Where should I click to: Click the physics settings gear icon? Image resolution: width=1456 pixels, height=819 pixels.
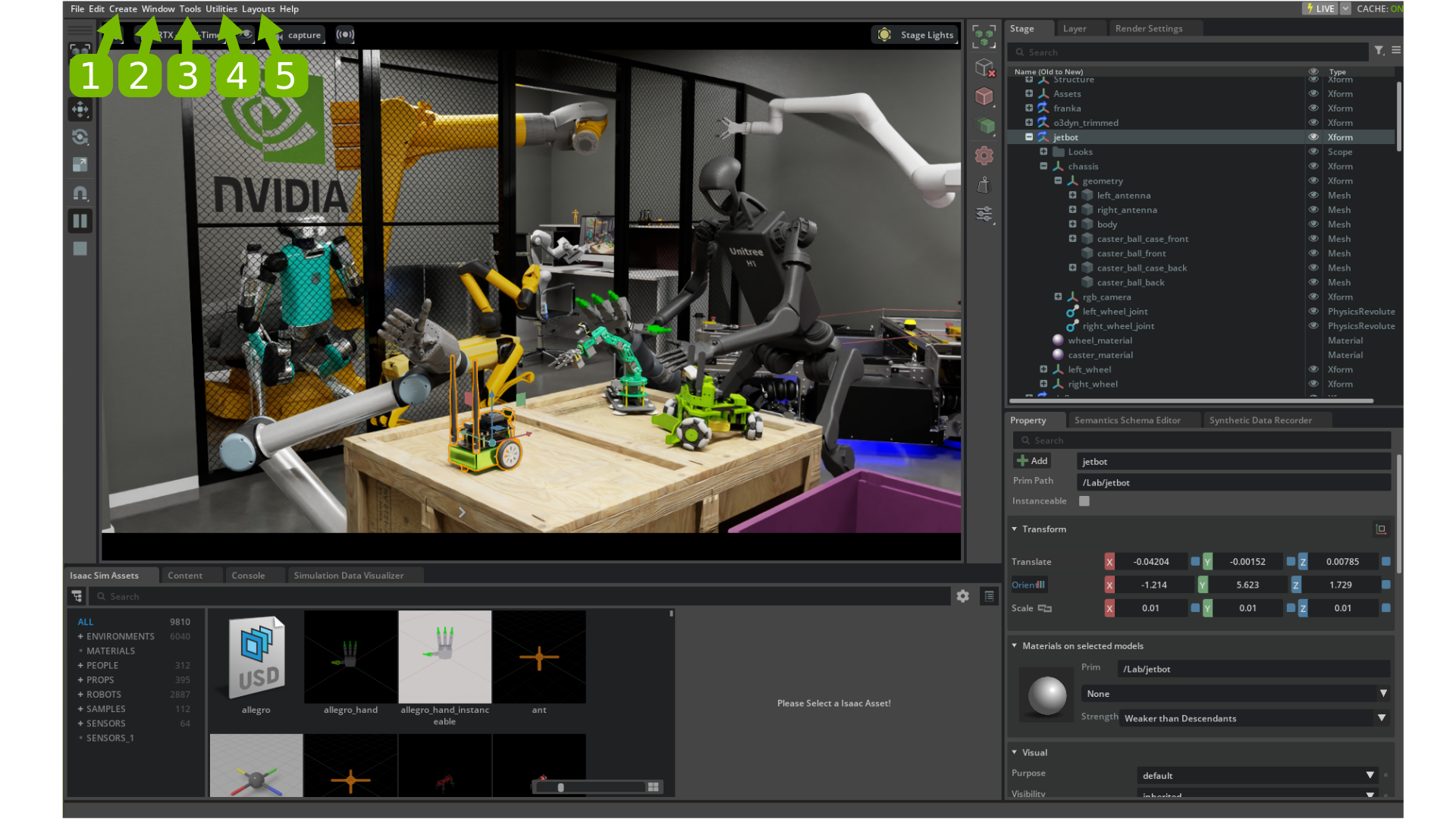click(984, 156)
